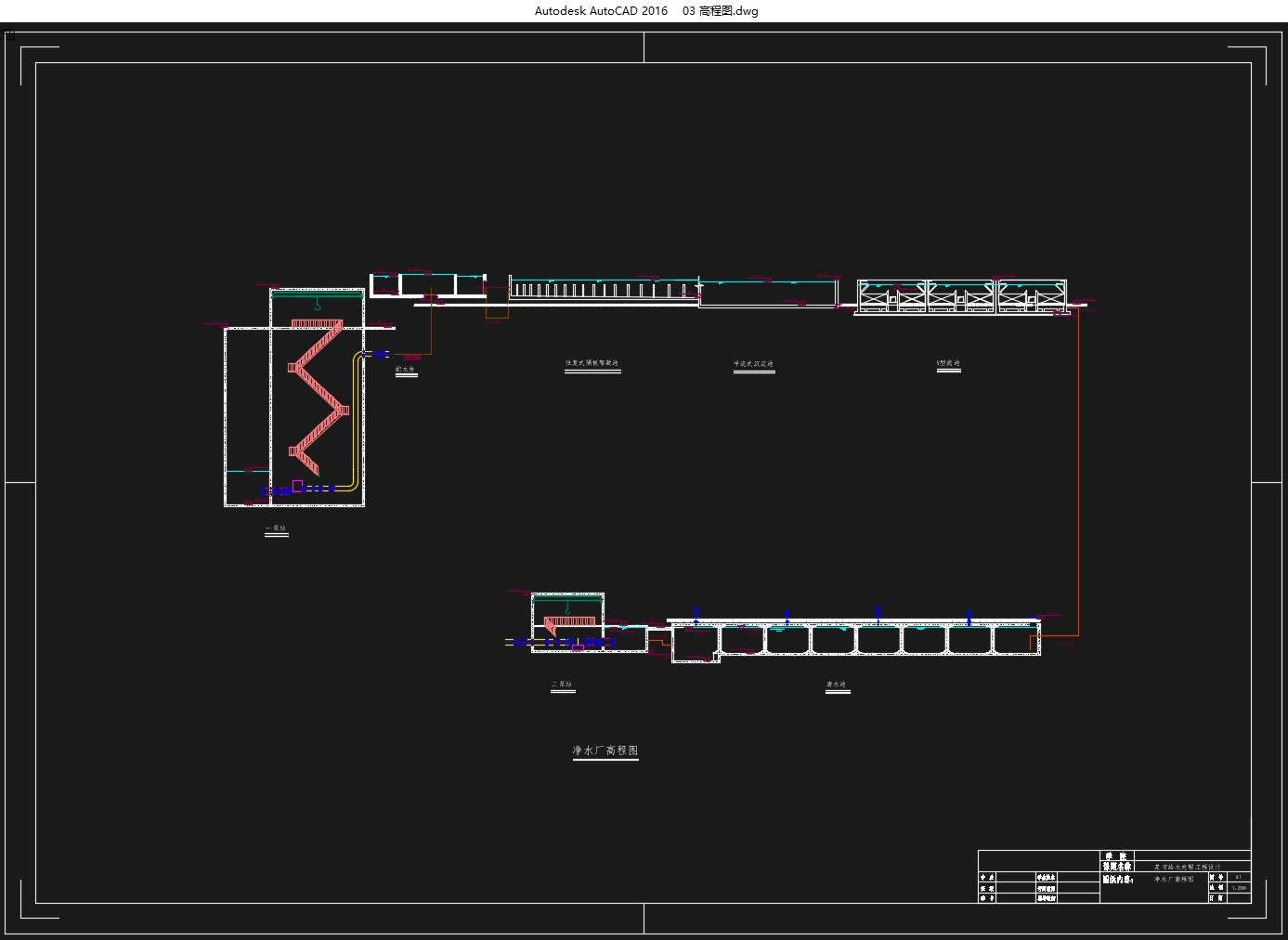The height and width of the screenshot is (940, 1288).
Task: Select the orange vertical pipeline at right side
Action: coord(1077,472)
